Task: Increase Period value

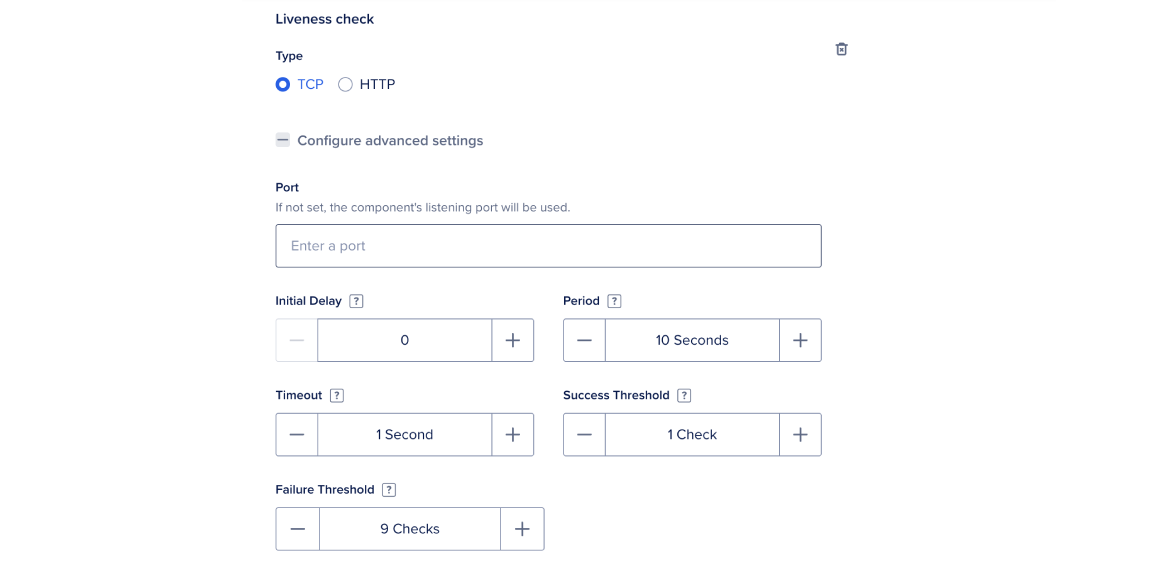Action: pos(800,340)
